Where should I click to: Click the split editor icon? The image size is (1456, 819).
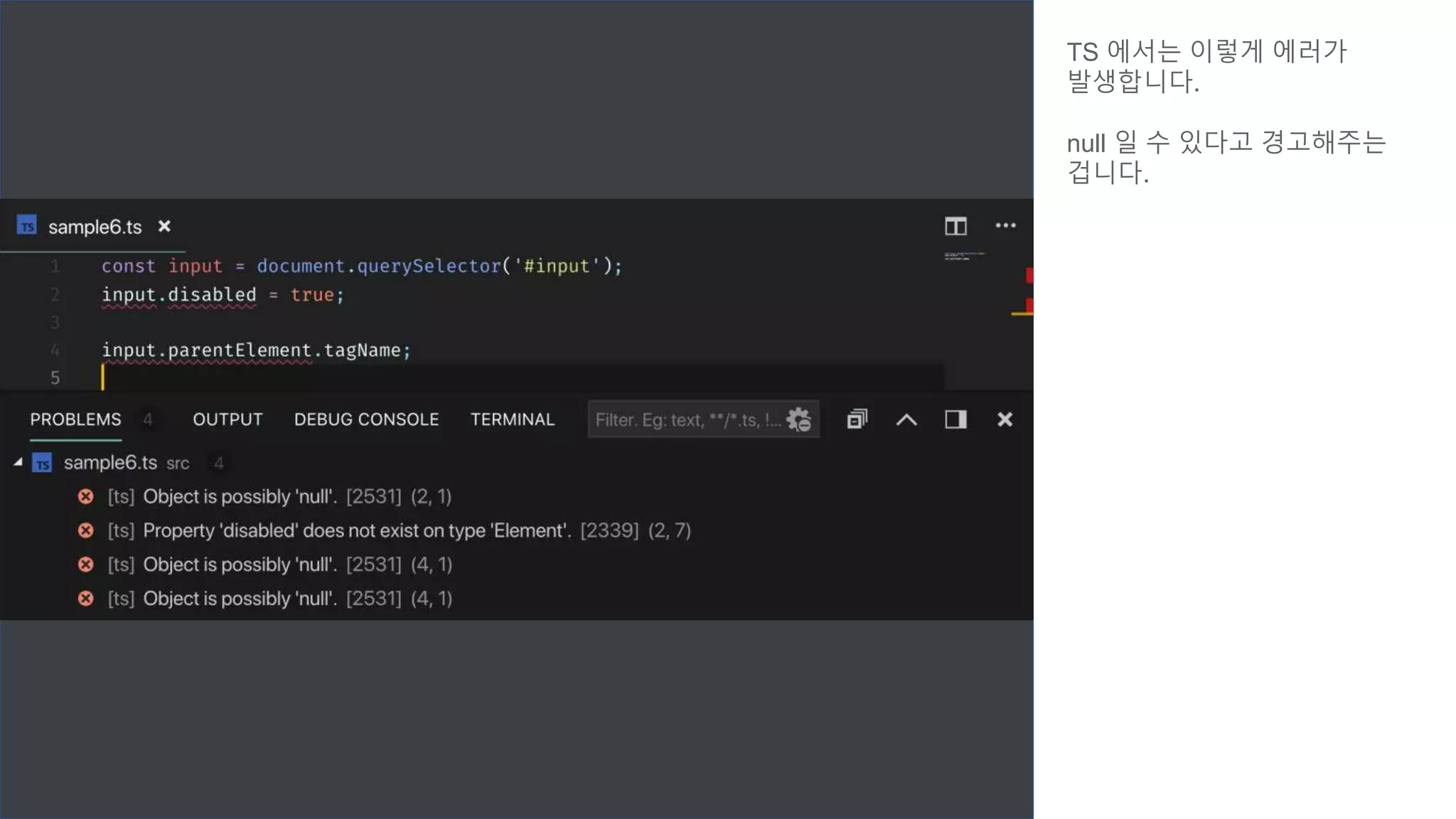coord(955,226)
